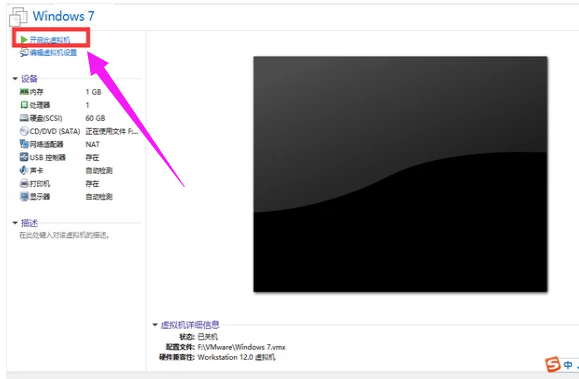The image size is (579, 379).
Task: Select the '打印机' device label
Action: point(40,184)
